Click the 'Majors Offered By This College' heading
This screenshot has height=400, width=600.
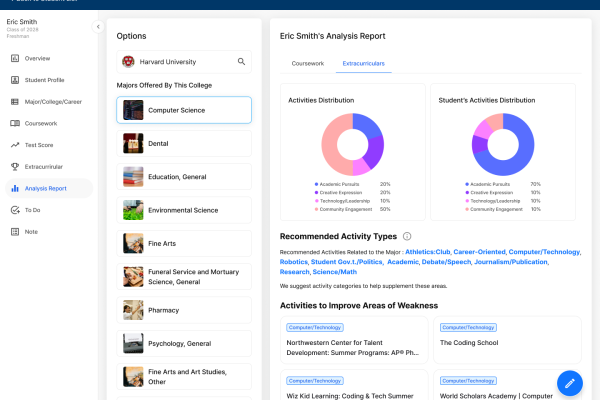164,85
